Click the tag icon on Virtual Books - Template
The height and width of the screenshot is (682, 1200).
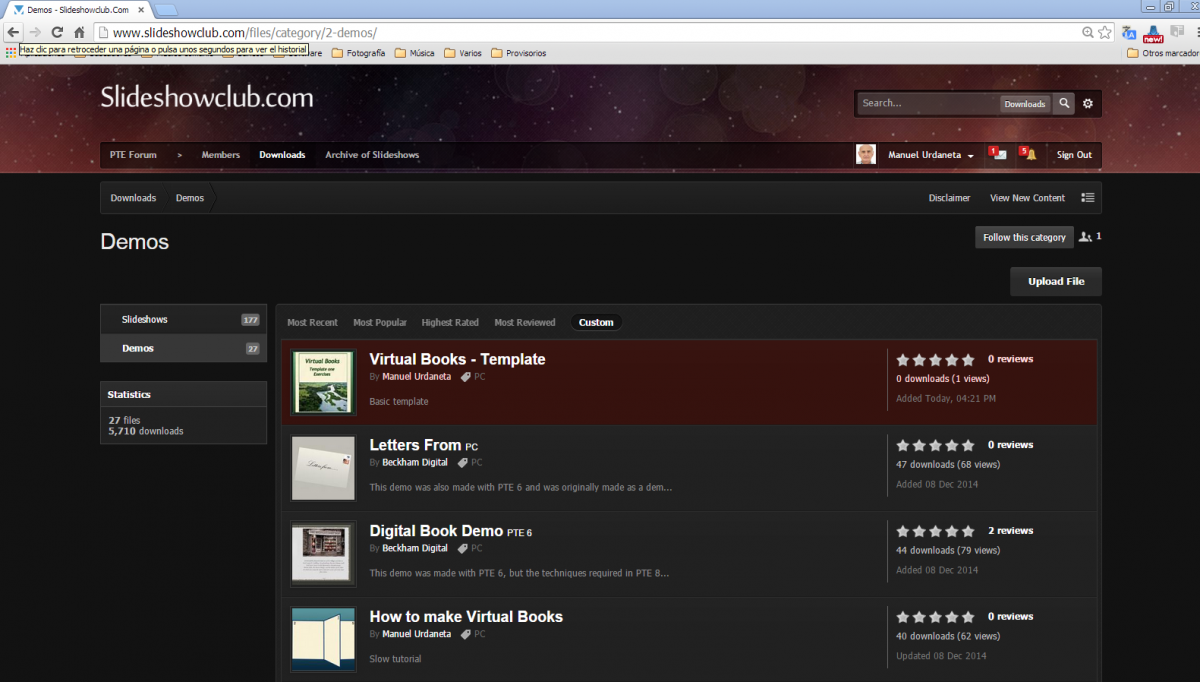pyautogui.click(x=465, y=377)
